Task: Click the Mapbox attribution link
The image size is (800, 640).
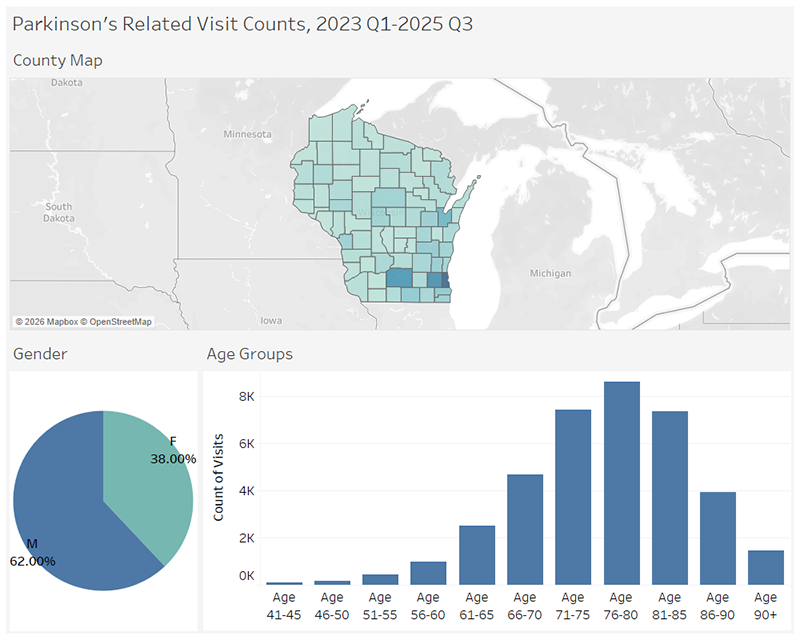Action: coord(51,322)
